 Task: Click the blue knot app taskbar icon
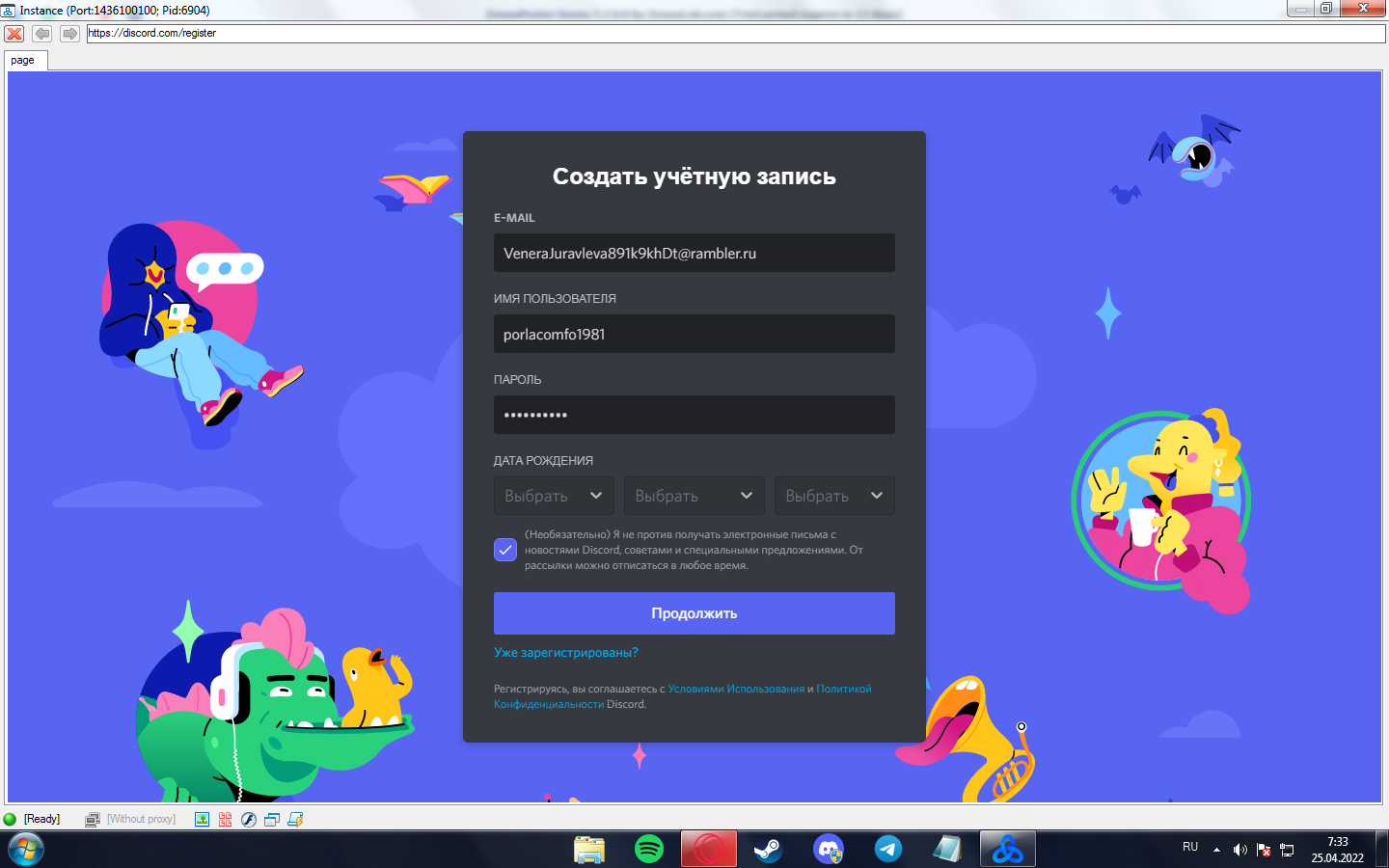click(1008, 850)
